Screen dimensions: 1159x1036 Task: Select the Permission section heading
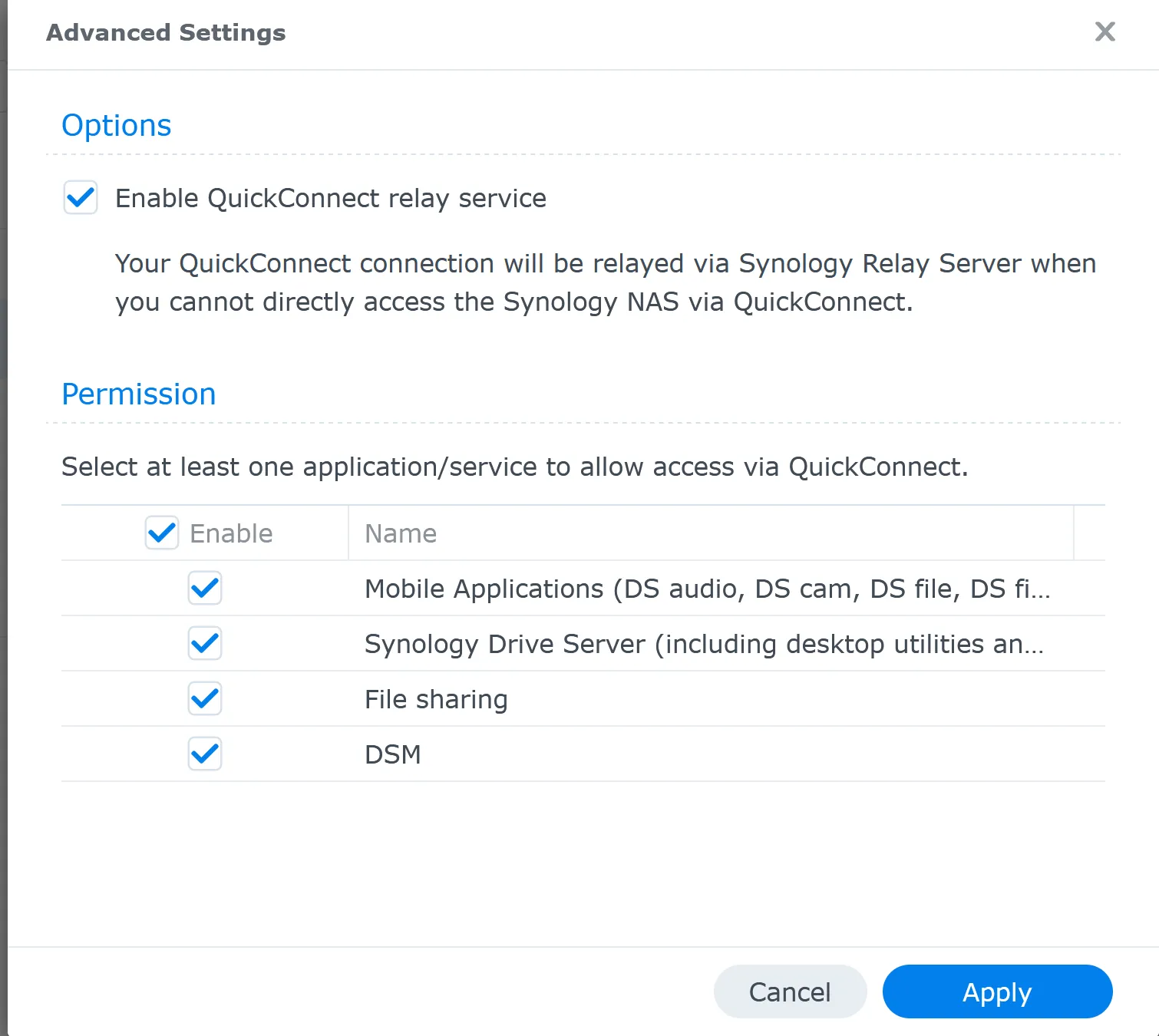click(138, 394)
